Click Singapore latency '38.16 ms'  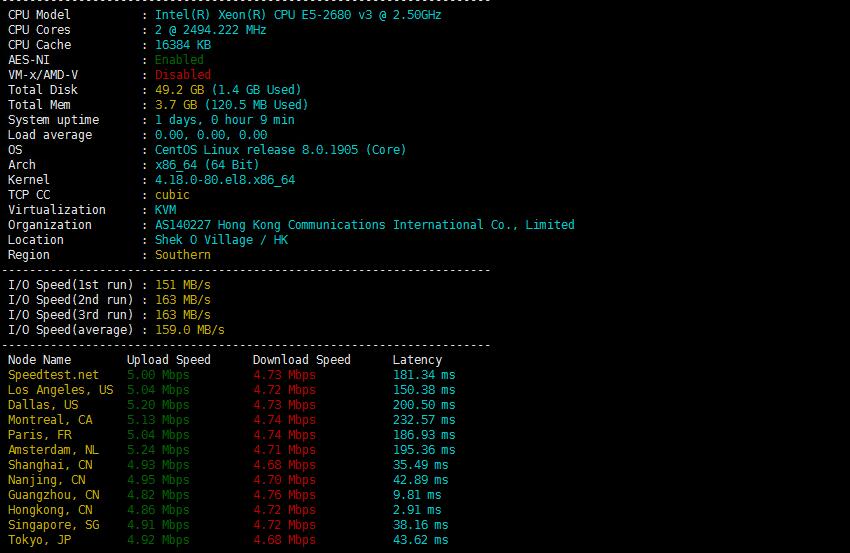421,525
